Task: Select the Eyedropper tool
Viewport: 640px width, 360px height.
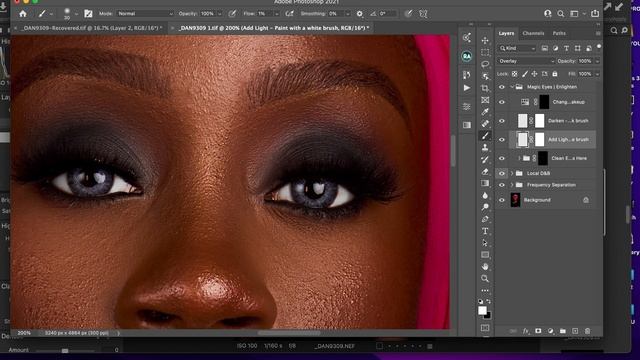Action: coord(485,112)
